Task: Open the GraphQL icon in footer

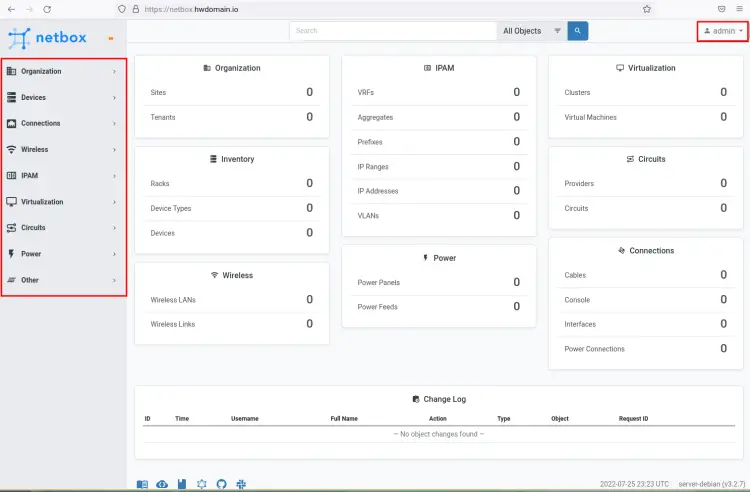Action: 201,484
